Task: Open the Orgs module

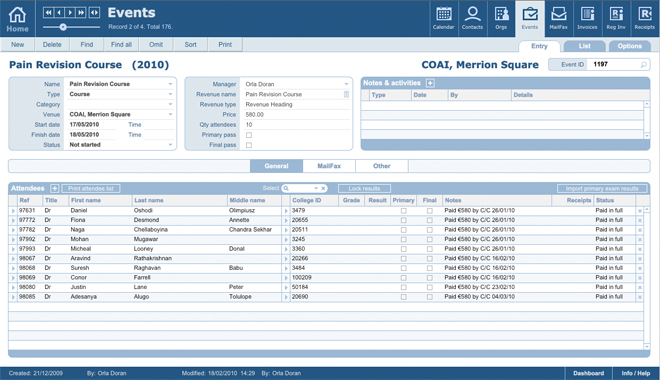Action: 501,18
